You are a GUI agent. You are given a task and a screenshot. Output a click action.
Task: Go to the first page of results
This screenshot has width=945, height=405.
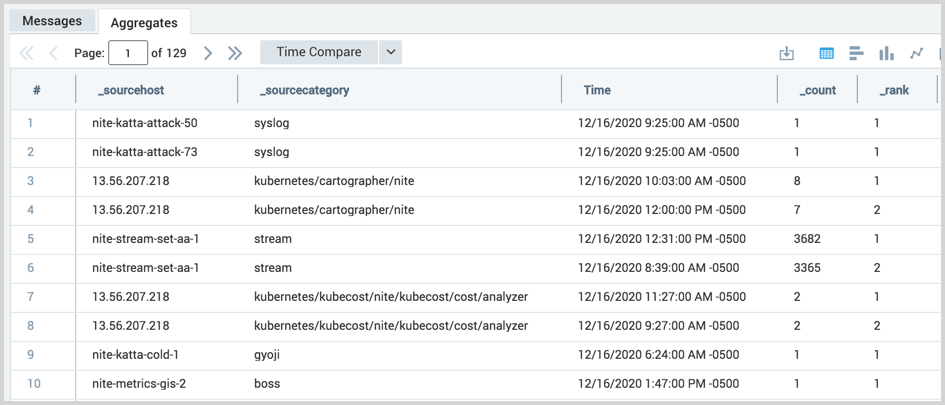(26, 53)
